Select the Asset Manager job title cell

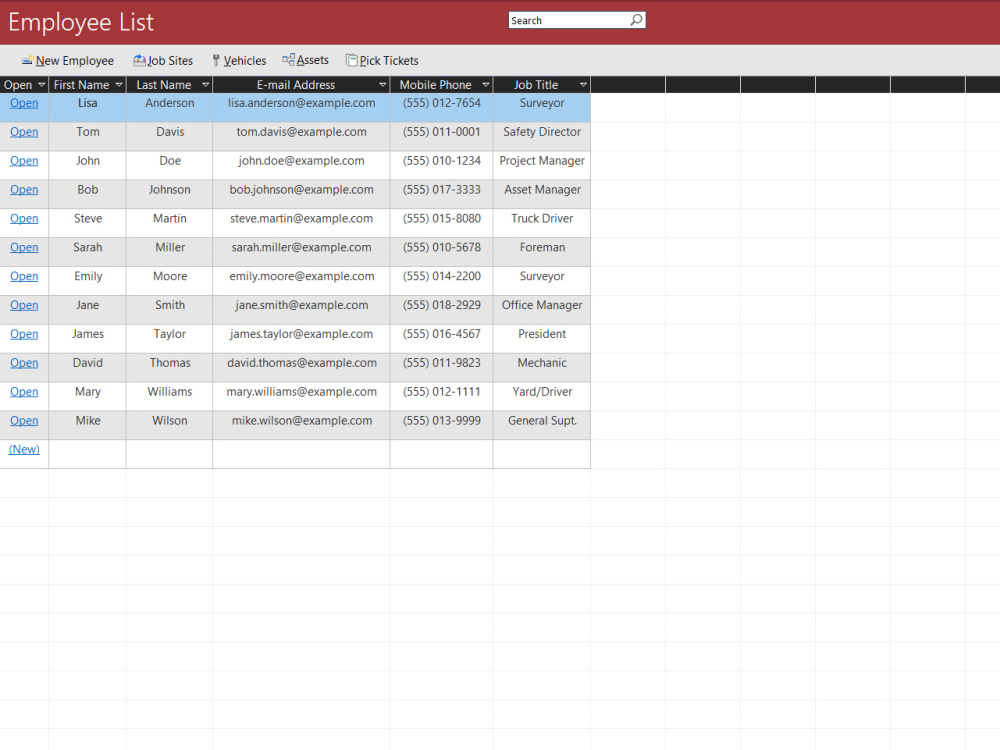[x=541, y=194]
